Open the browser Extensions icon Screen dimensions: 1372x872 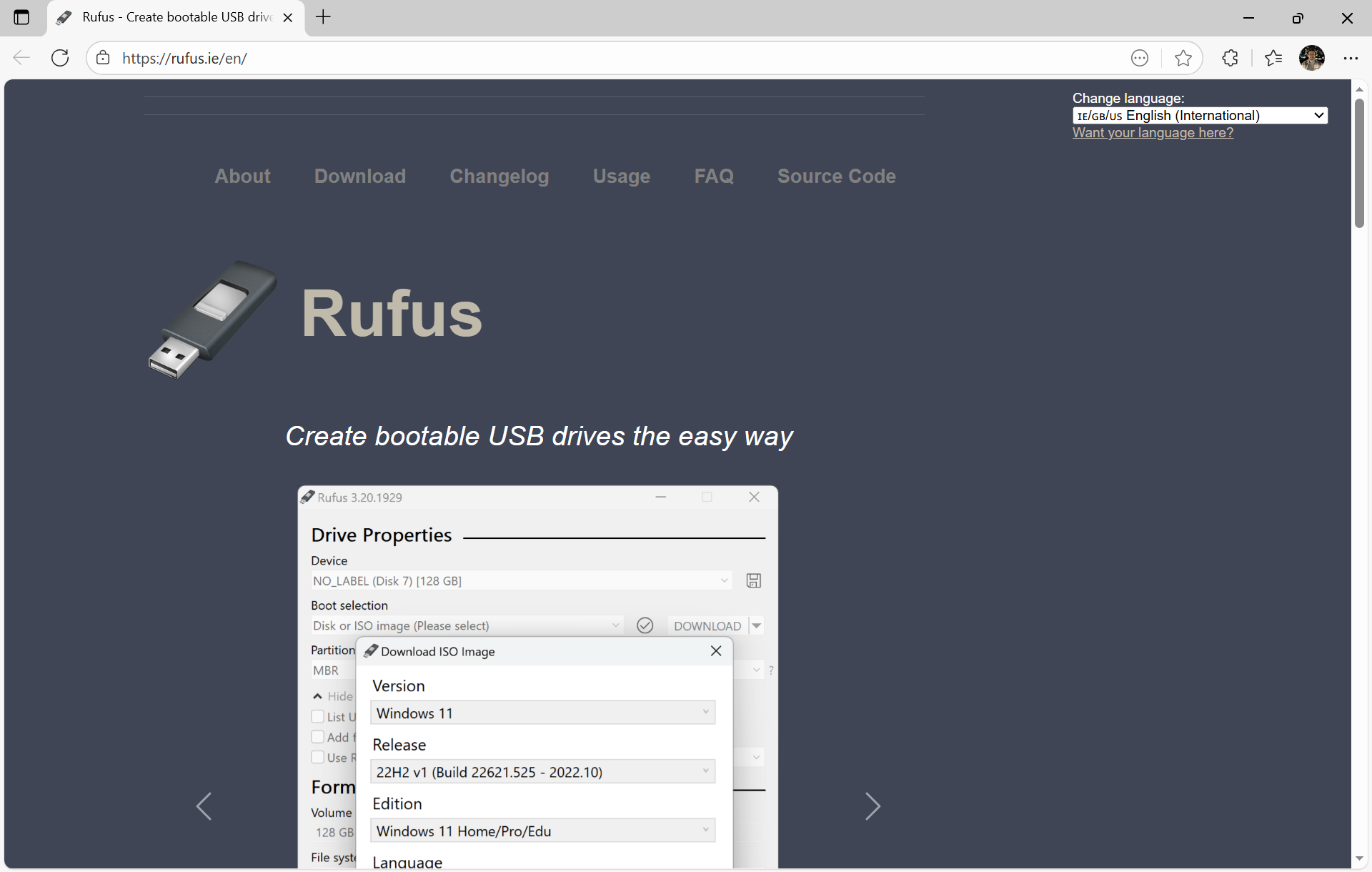point(1231,58)
